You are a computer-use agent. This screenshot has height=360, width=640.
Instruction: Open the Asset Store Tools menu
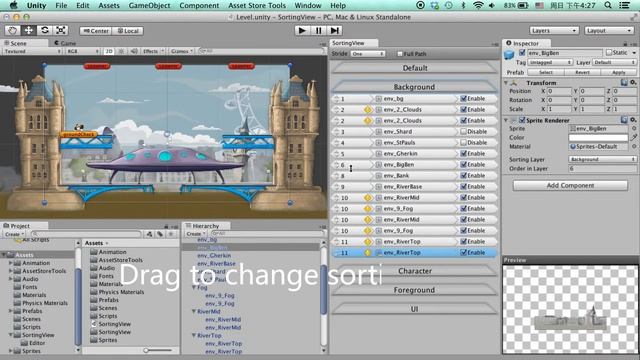click(257, 5)
